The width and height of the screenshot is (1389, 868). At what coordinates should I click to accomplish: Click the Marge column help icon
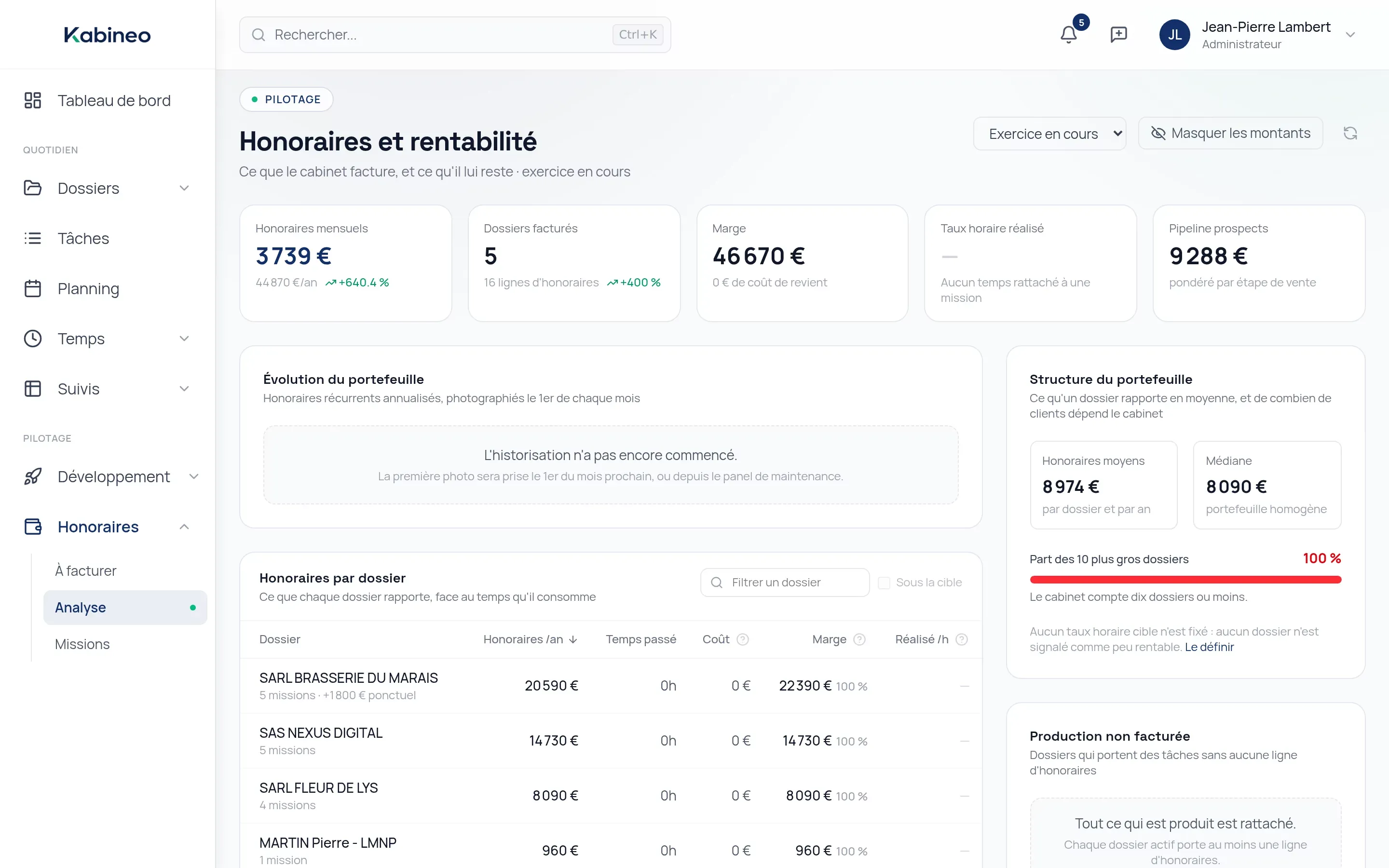click(859, 639)
